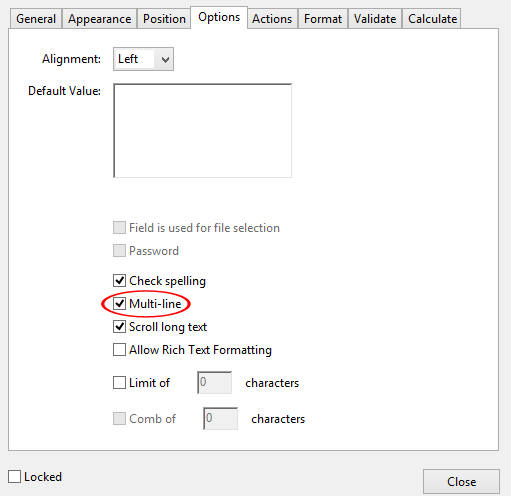This screenshot has width=511, height=496.
Task: Go to the Actions tab
Action: coord(272,19)
